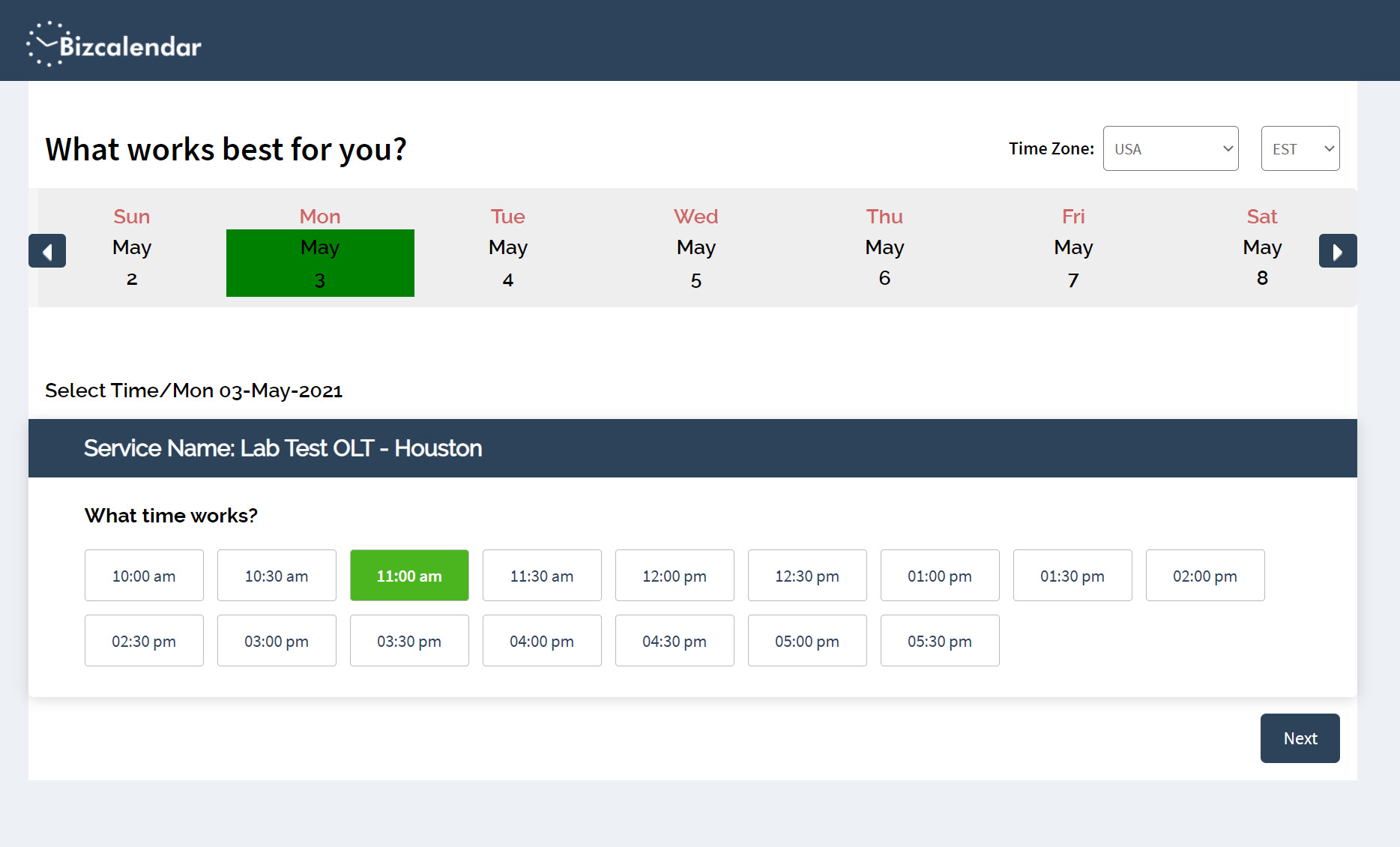
Task: Open the EST time zone dropdown
Action: [x=1300, y=148]
